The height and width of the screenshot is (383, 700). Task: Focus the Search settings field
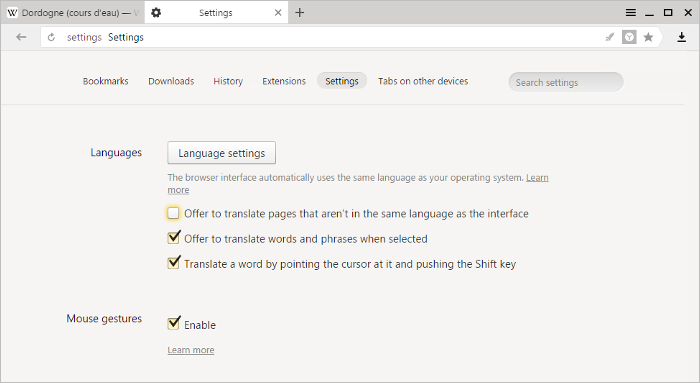[566, 82]
